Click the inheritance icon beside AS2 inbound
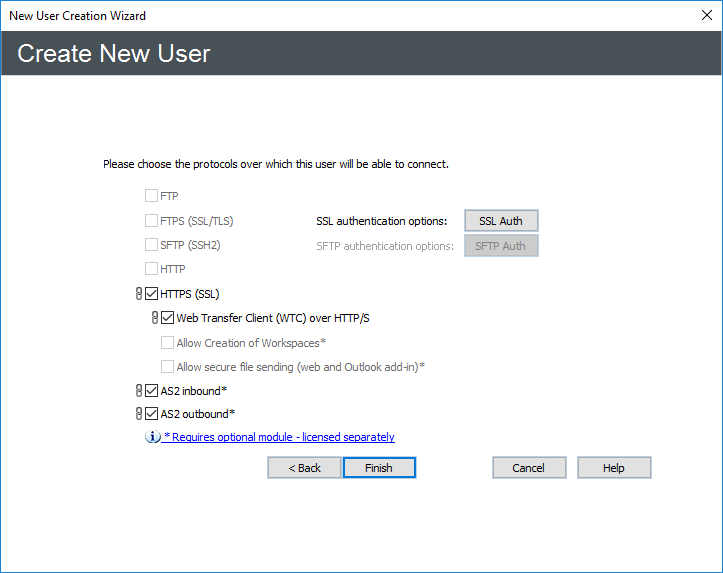This screenshot has width=723, height=573. 139,391
